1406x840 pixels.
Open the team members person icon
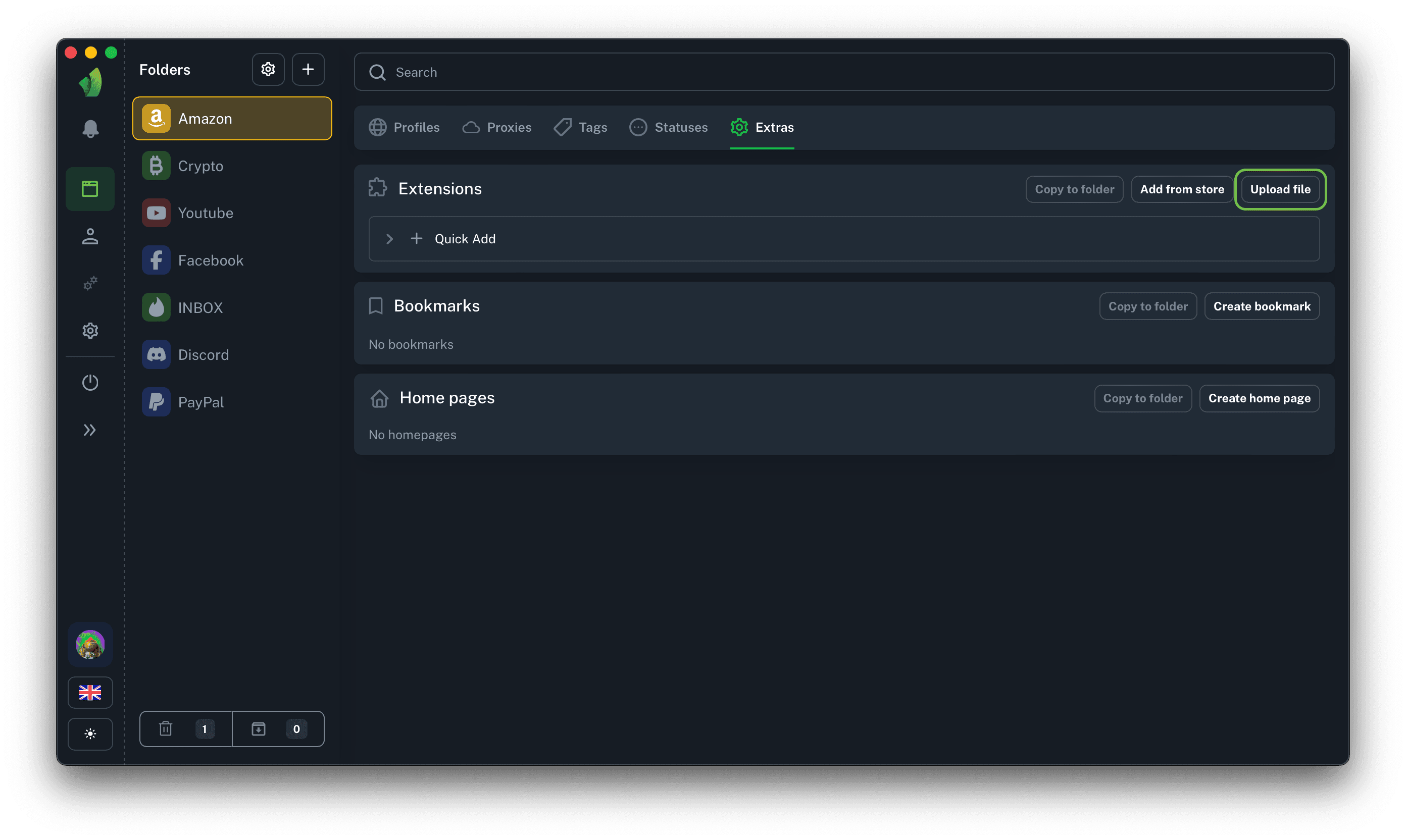[90, 236]
